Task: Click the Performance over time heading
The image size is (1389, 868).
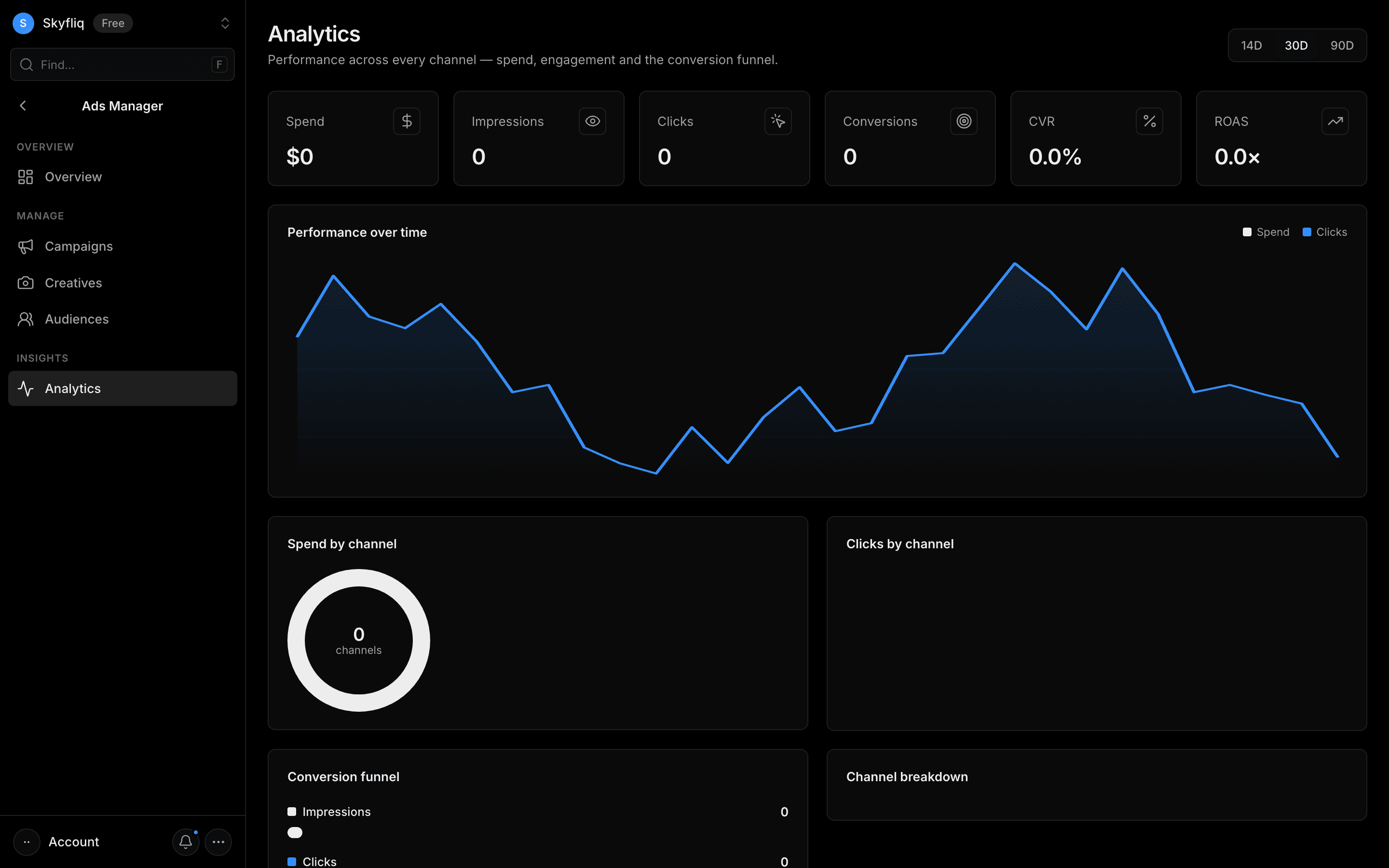Action: point(357,232)
